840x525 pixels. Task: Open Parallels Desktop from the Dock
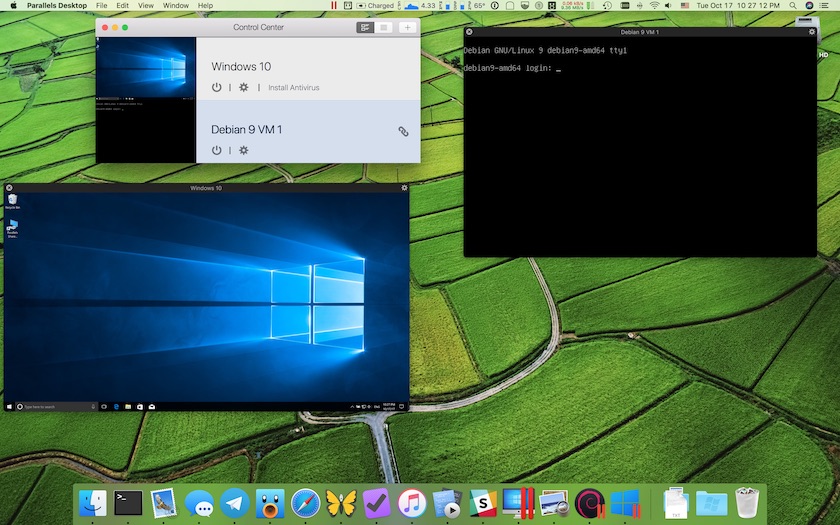coord(518,504)
